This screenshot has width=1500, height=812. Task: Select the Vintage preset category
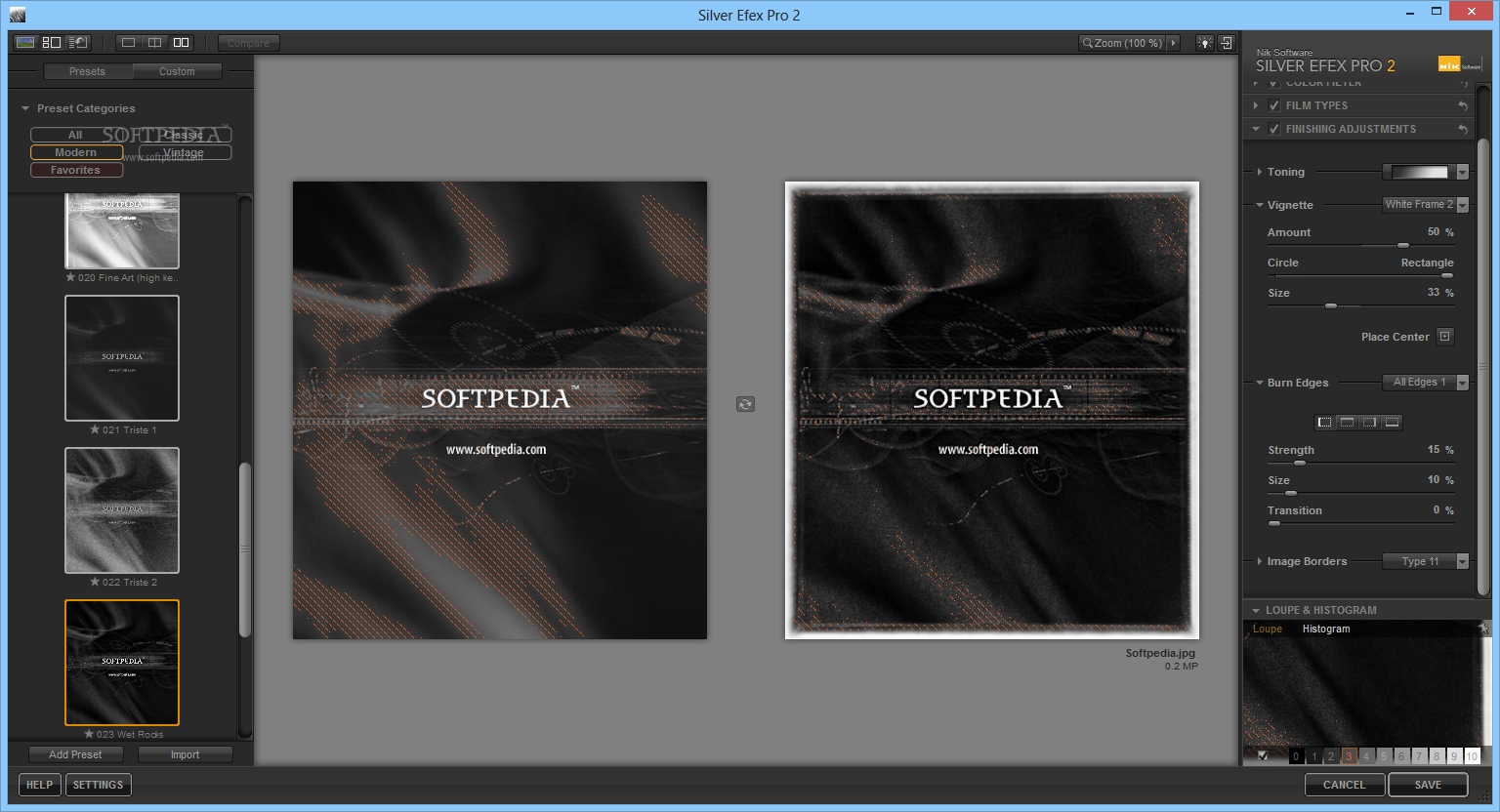[x=185, y=152]
